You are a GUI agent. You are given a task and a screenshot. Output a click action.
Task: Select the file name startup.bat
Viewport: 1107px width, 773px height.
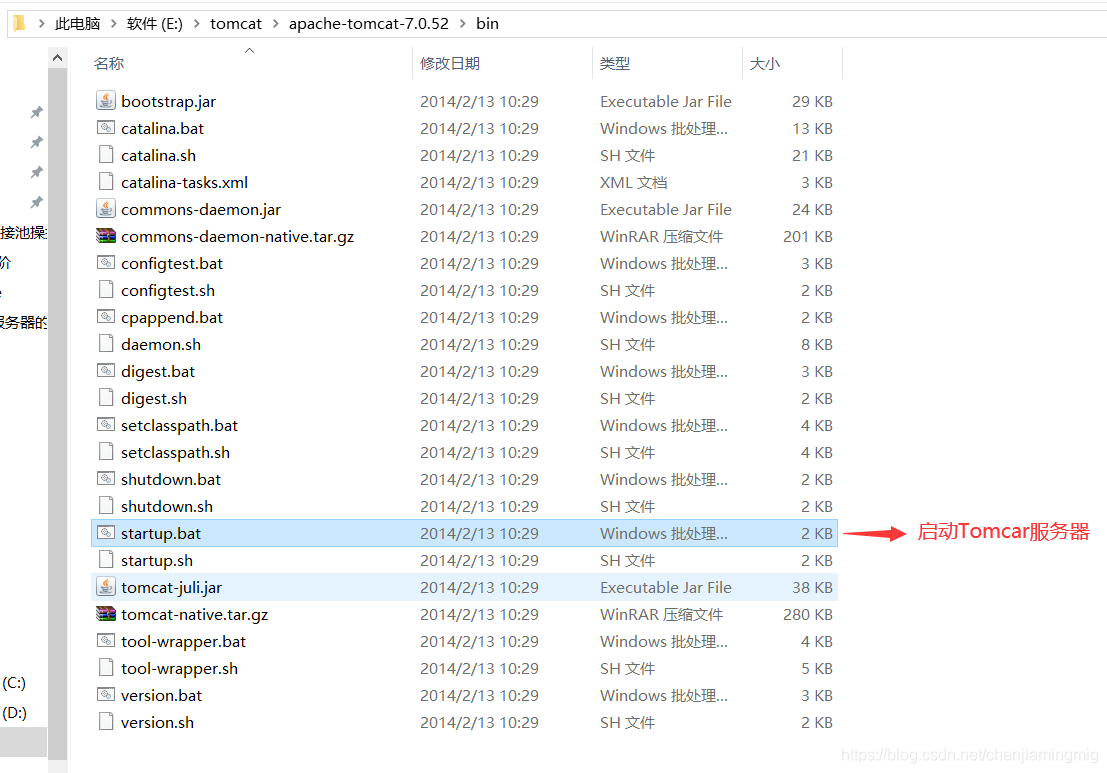pos(161,534)
